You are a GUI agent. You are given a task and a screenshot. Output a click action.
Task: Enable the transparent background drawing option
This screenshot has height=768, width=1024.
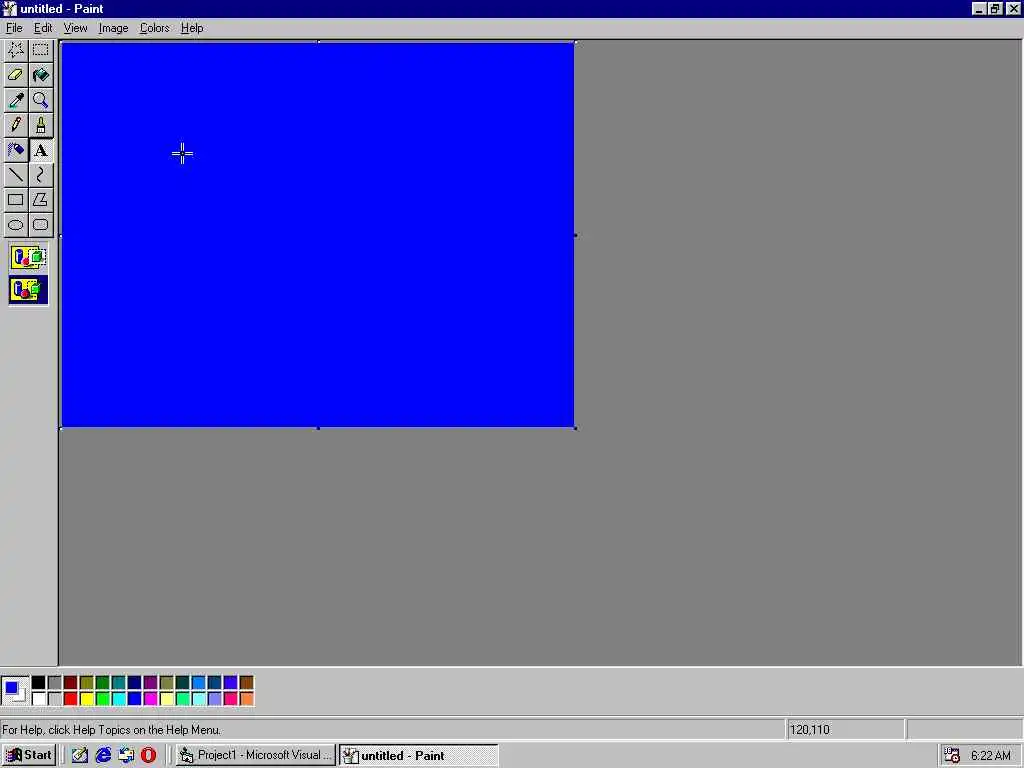coord(28,289)
